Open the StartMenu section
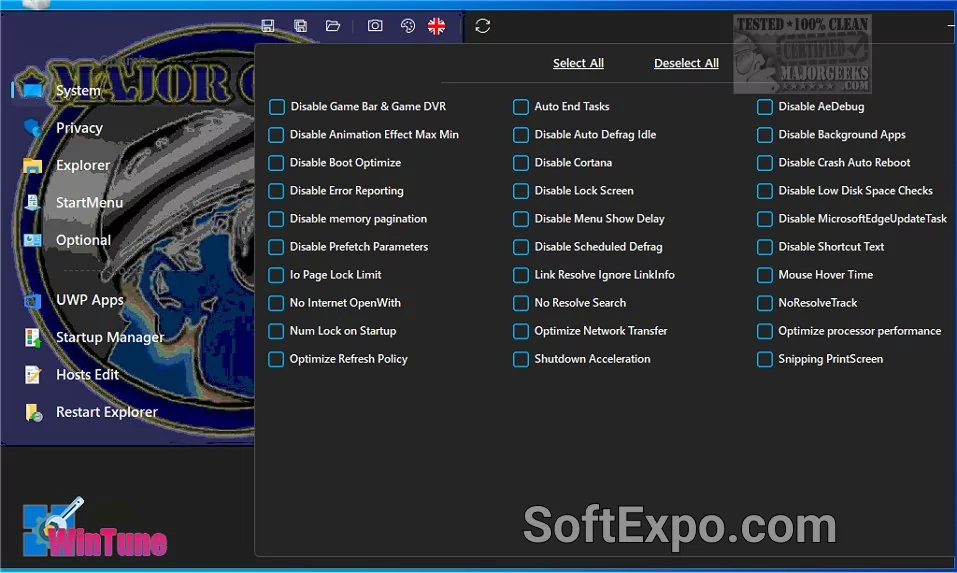Viewport: 957px width, 573px height. click(x=89, y=202)
